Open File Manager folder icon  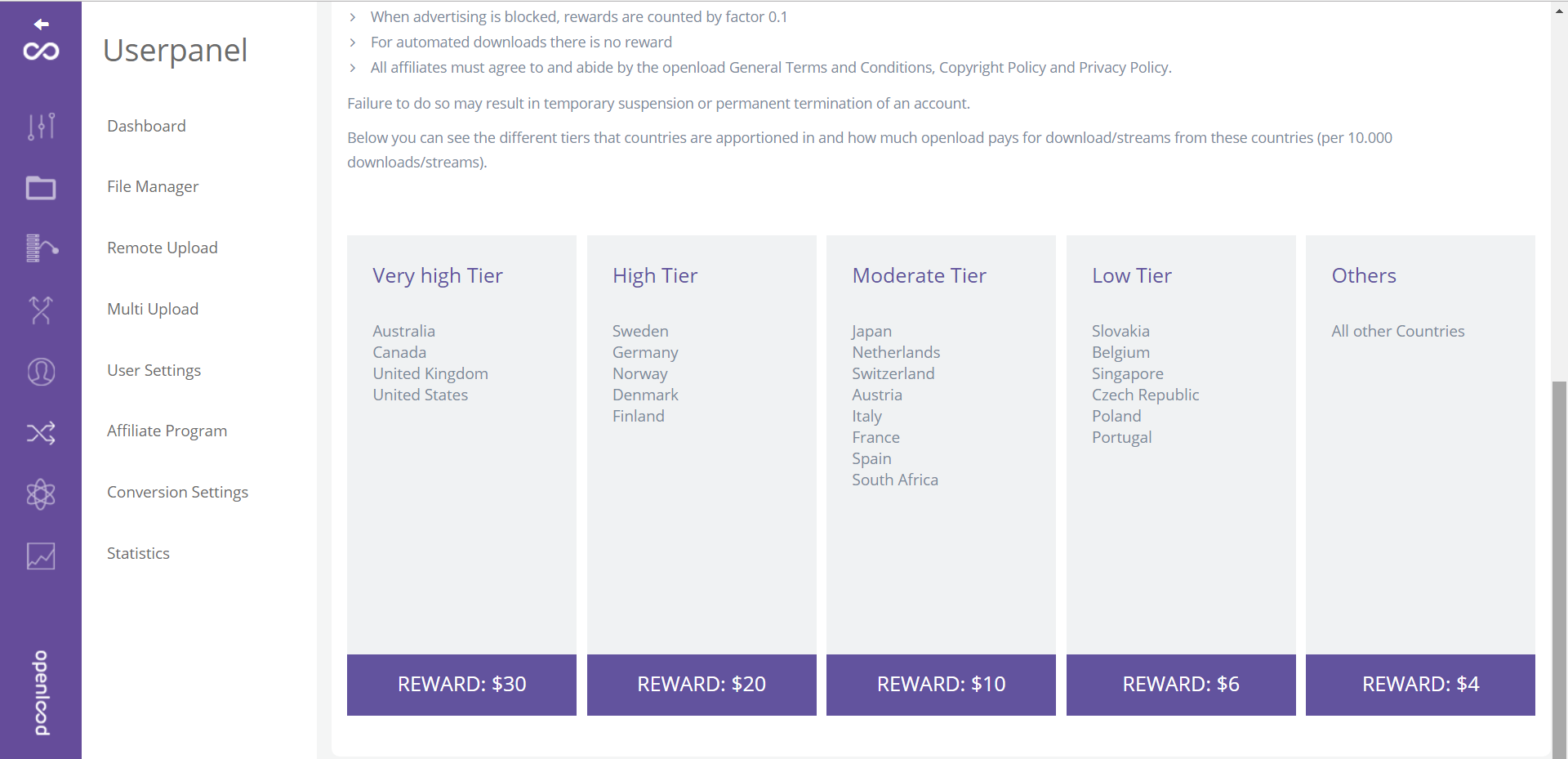(41, 188)
